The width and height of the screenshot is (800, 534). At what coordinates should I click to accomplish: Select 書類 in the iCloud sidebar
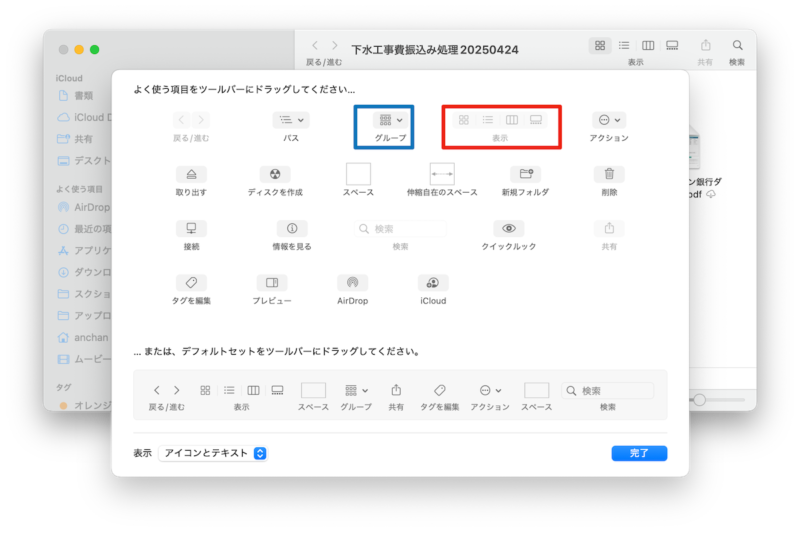83,95
